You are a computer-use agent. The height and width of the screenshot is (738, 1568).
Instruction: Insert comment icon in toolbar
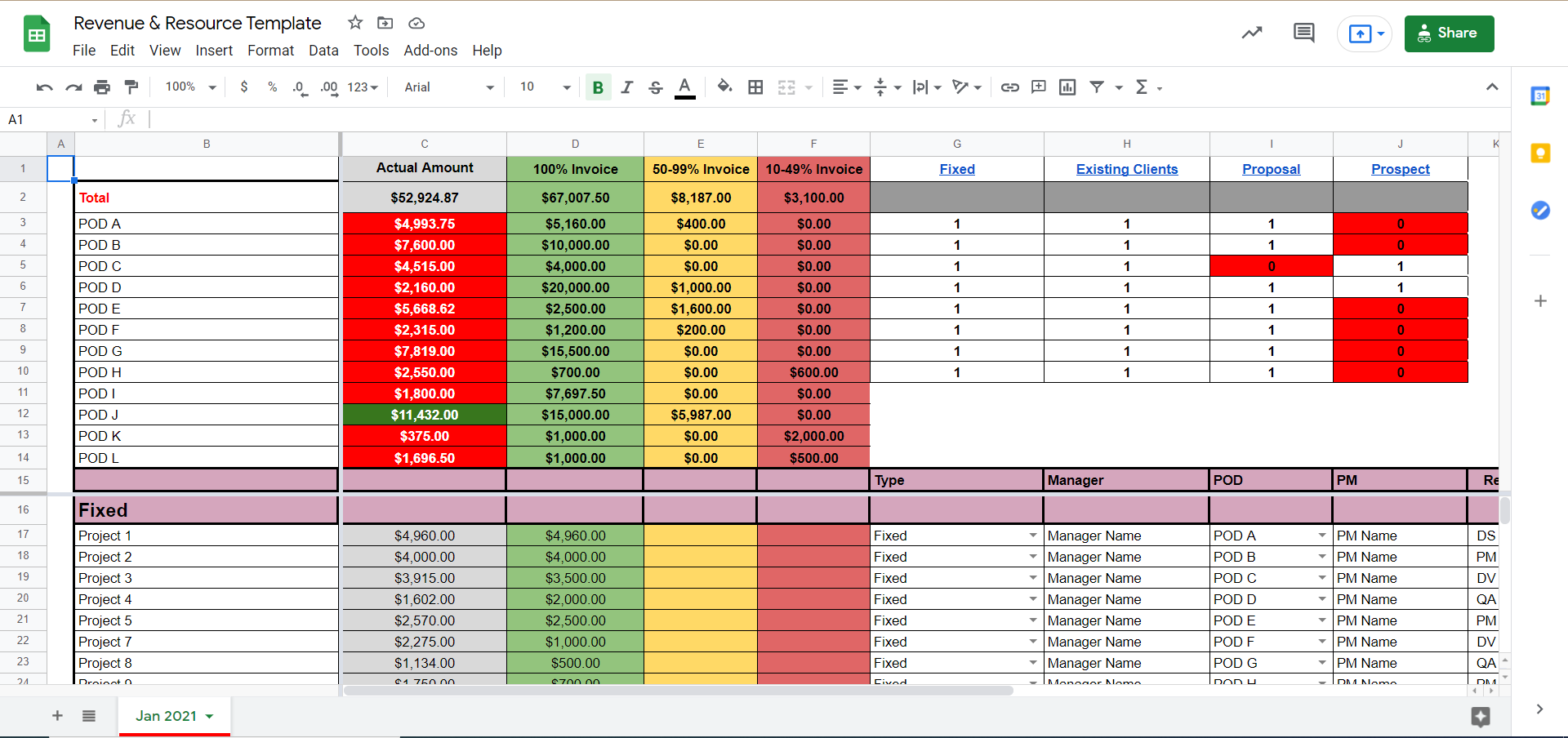1039,87
